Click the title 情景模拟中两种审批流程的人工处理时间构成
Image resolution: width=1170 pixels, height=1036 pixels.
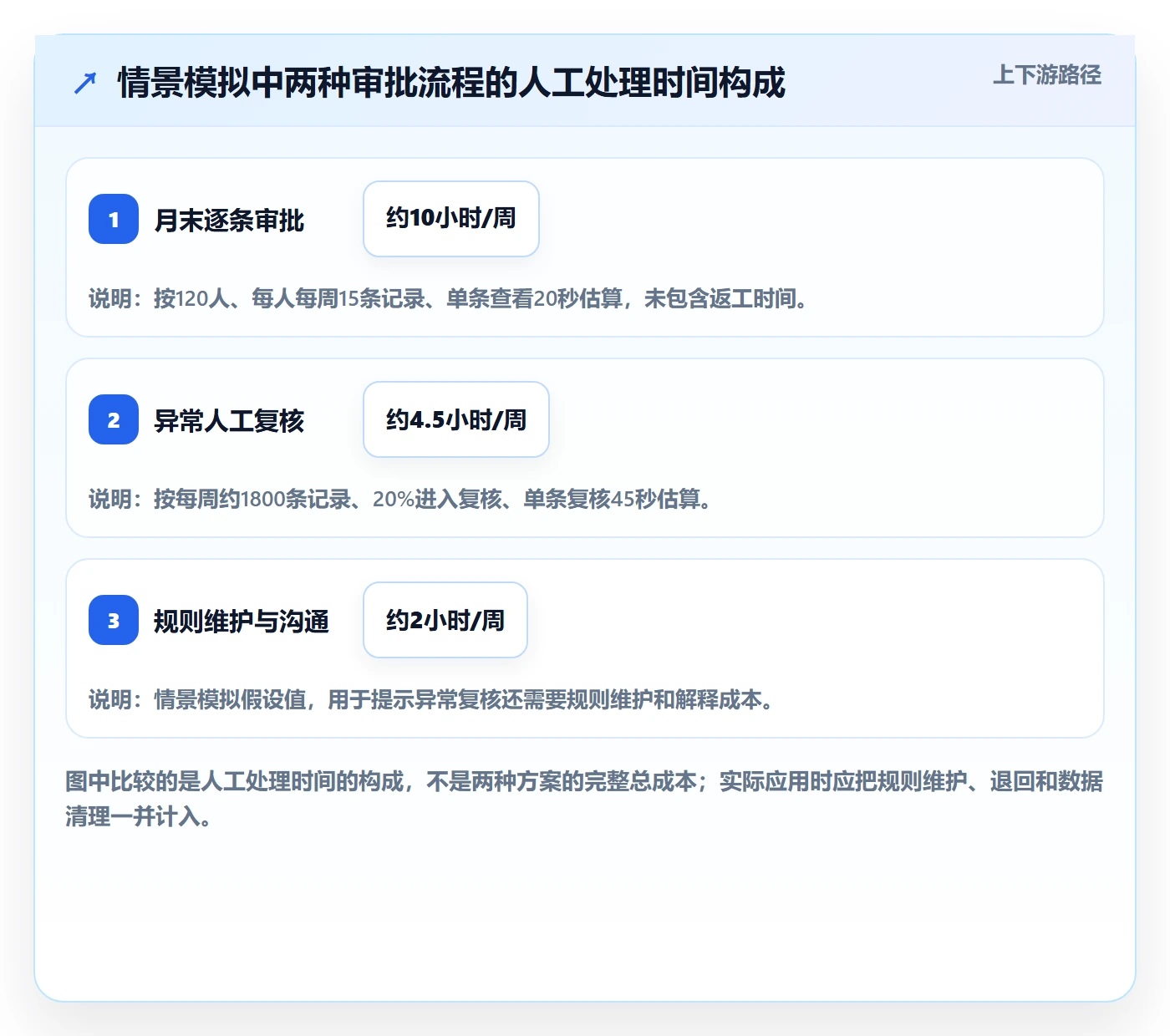coord(451,83)
